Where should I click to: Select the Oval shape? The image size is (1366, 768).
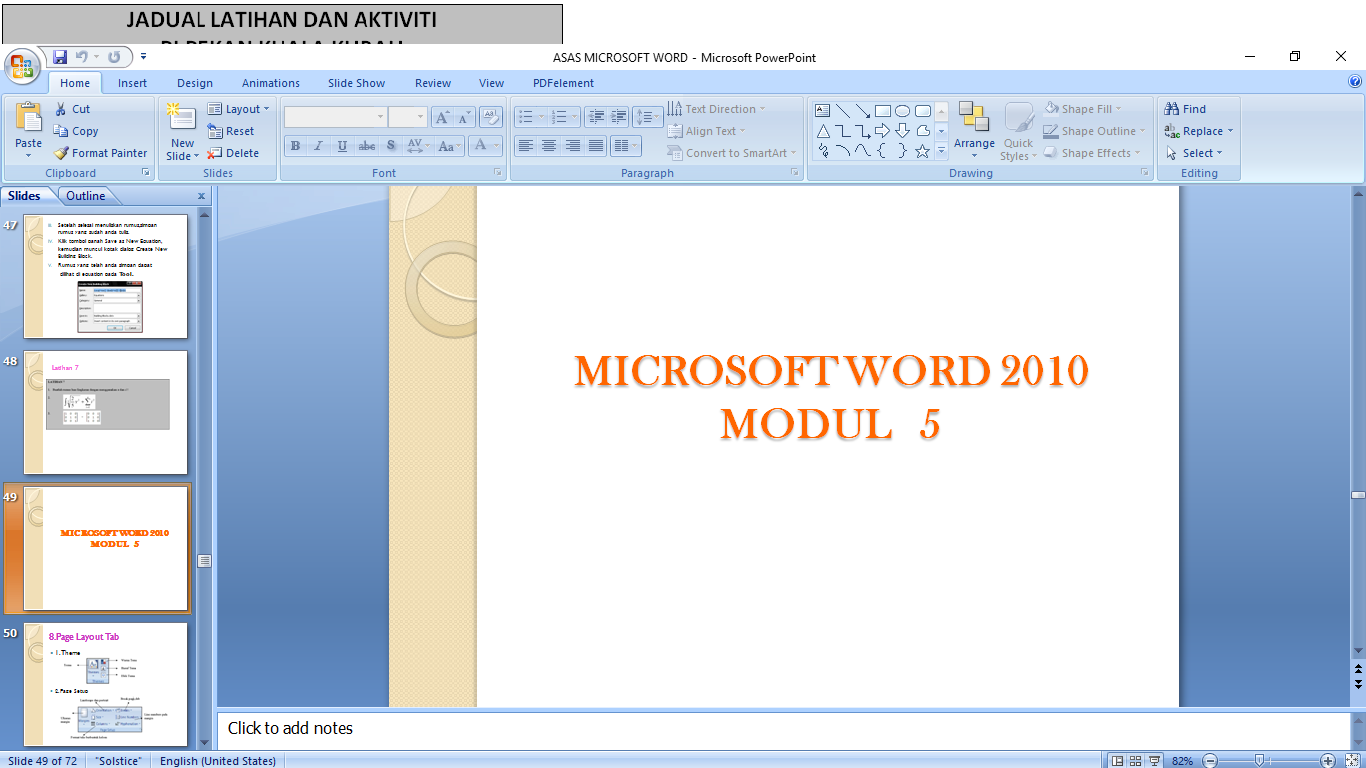[903, 111]
